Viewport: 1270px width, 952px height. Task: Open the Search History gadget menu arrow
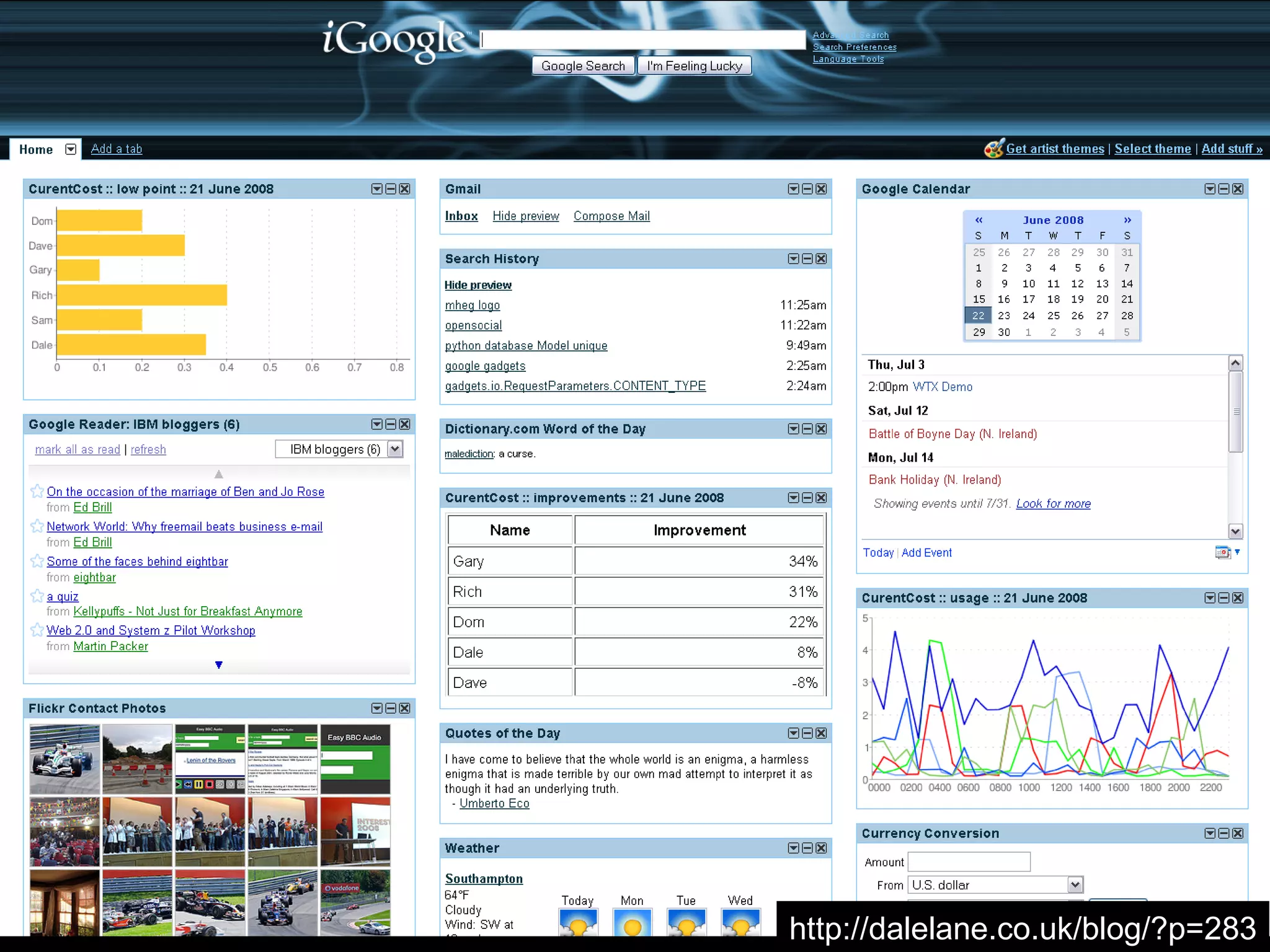point(793,258)
